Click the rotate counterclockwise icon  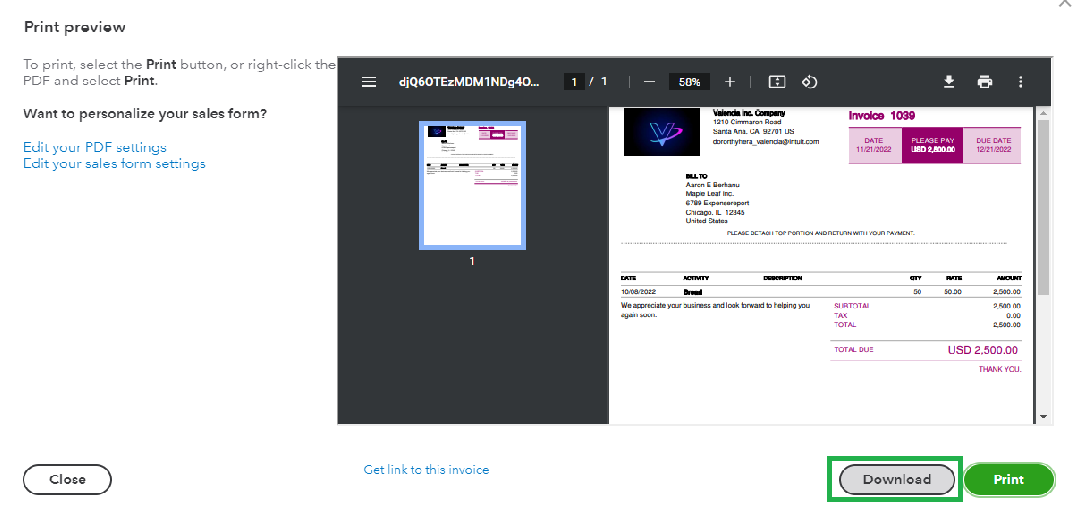[x=810, y=82]
